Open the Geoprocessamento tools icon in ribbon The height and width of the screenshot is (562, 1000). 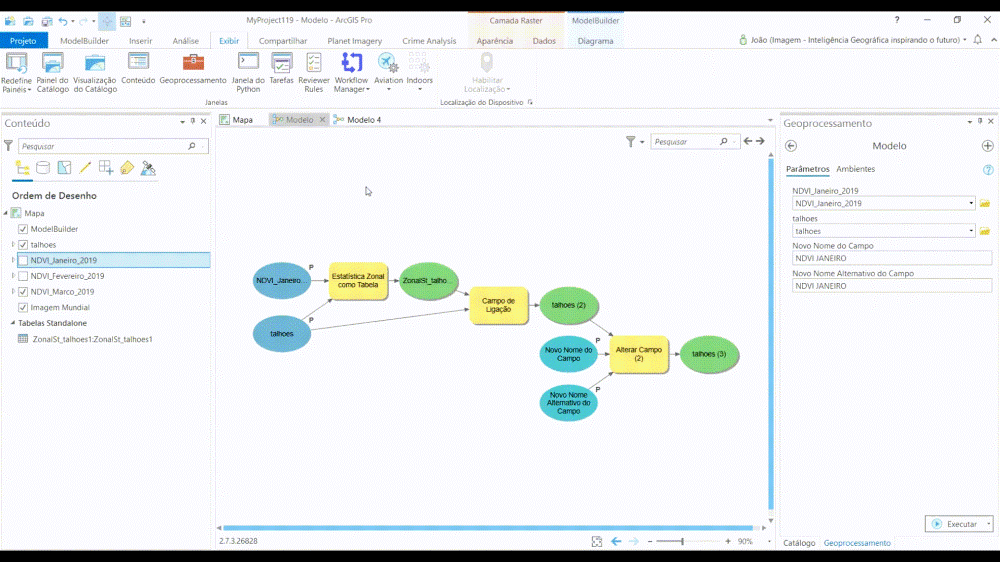click(193, 63)
